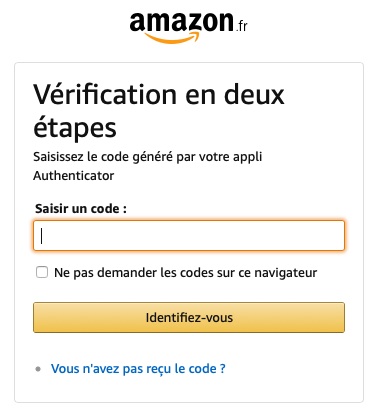Click the heading "Vérification en deux étapes"

click(x=159, y=111)
